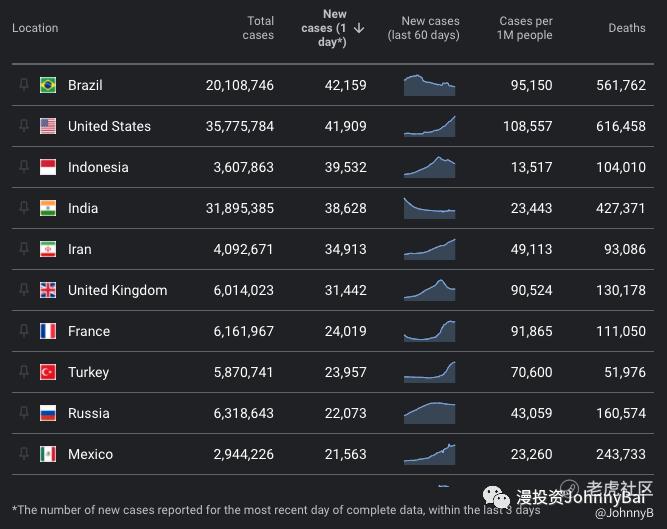The width and height of the screenshot is (667, 529).
Task: Pin the United States row
Action: tap(24, 126)
